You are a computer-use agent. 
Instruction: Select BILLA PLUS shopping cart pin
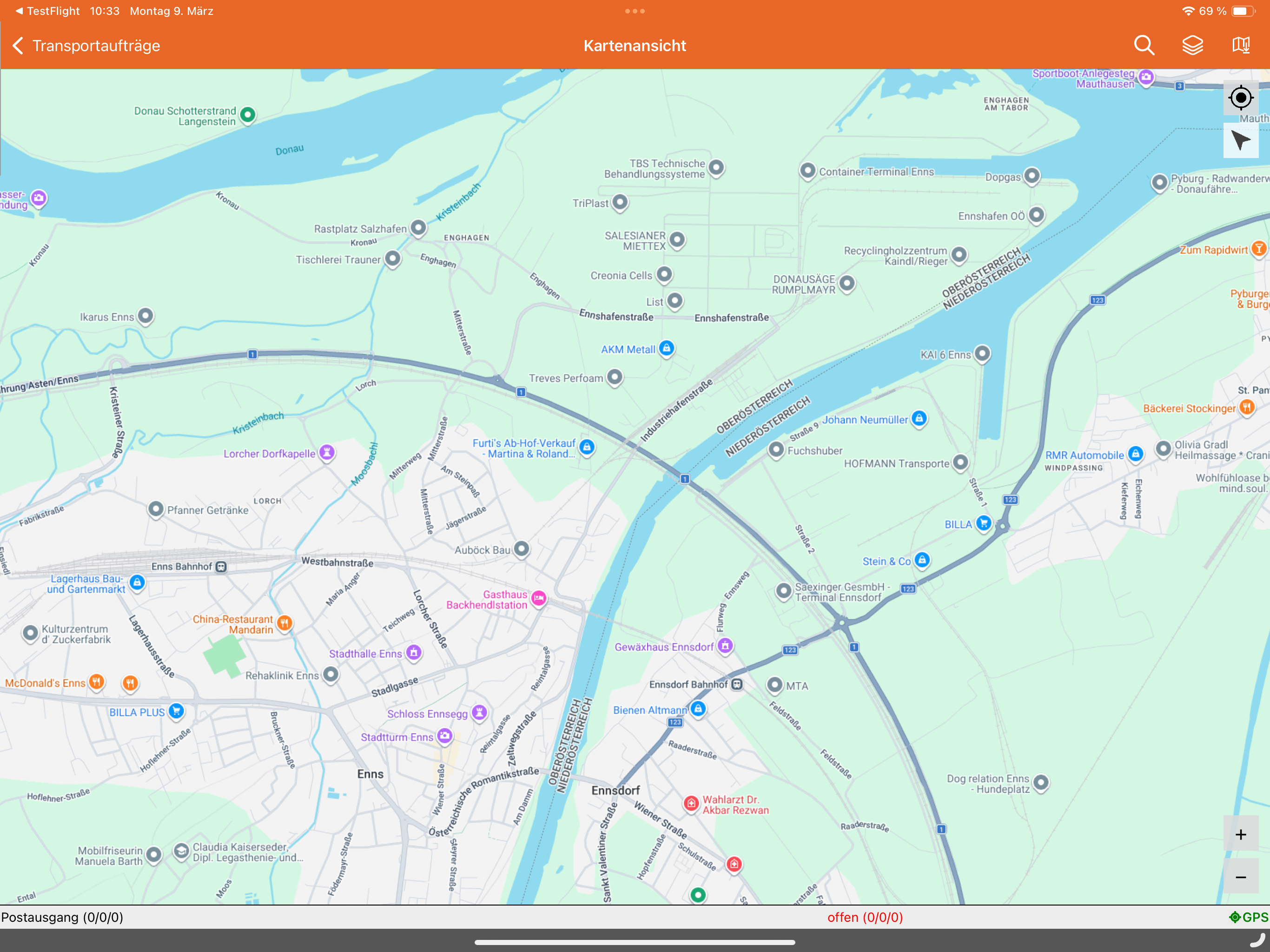pyautogui.click(x=176, y=711)
